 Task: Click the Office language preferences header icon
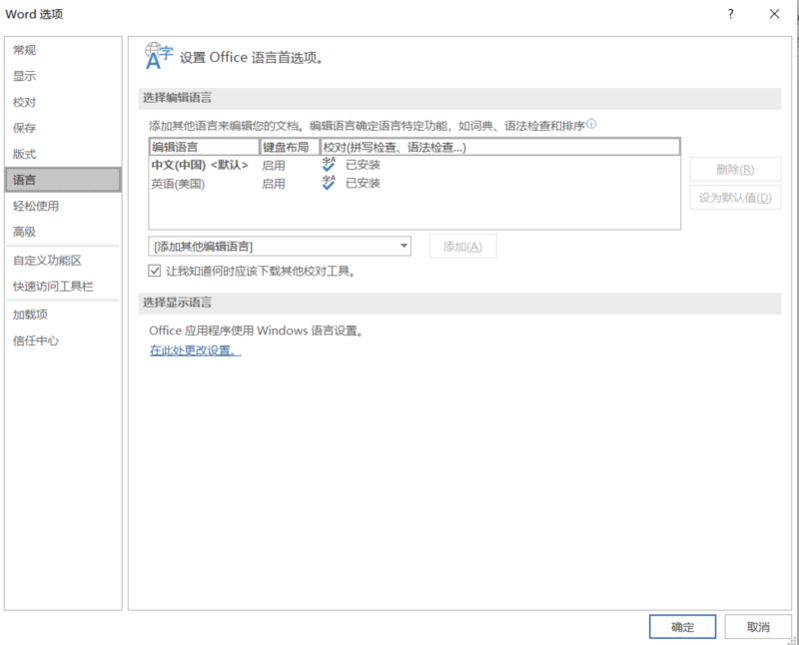pos(159,56)
